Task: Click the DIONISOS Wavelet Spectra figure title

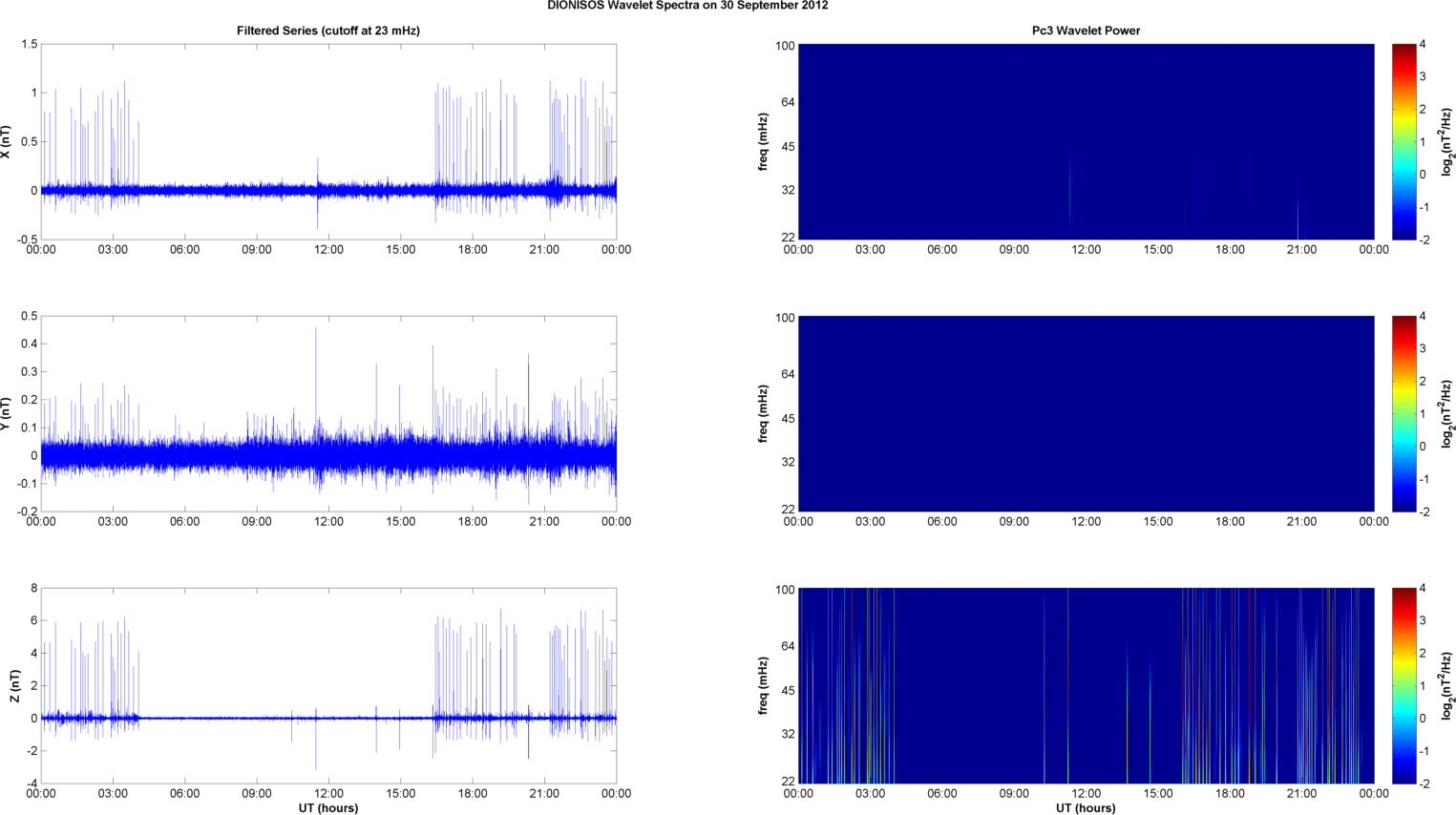Action: click(x=687, y=6)
